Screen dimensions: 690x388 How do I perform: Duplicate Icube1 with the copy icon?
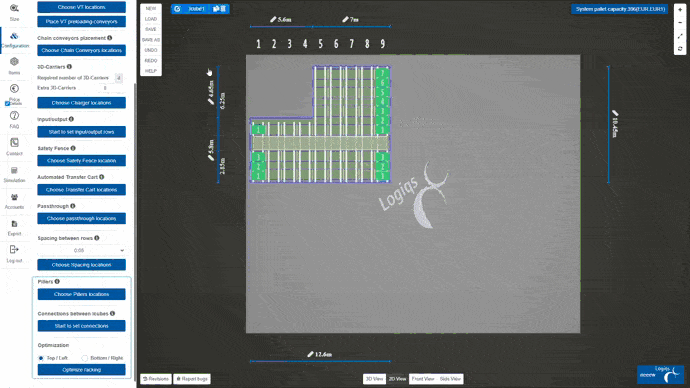[x=216, y=8]
